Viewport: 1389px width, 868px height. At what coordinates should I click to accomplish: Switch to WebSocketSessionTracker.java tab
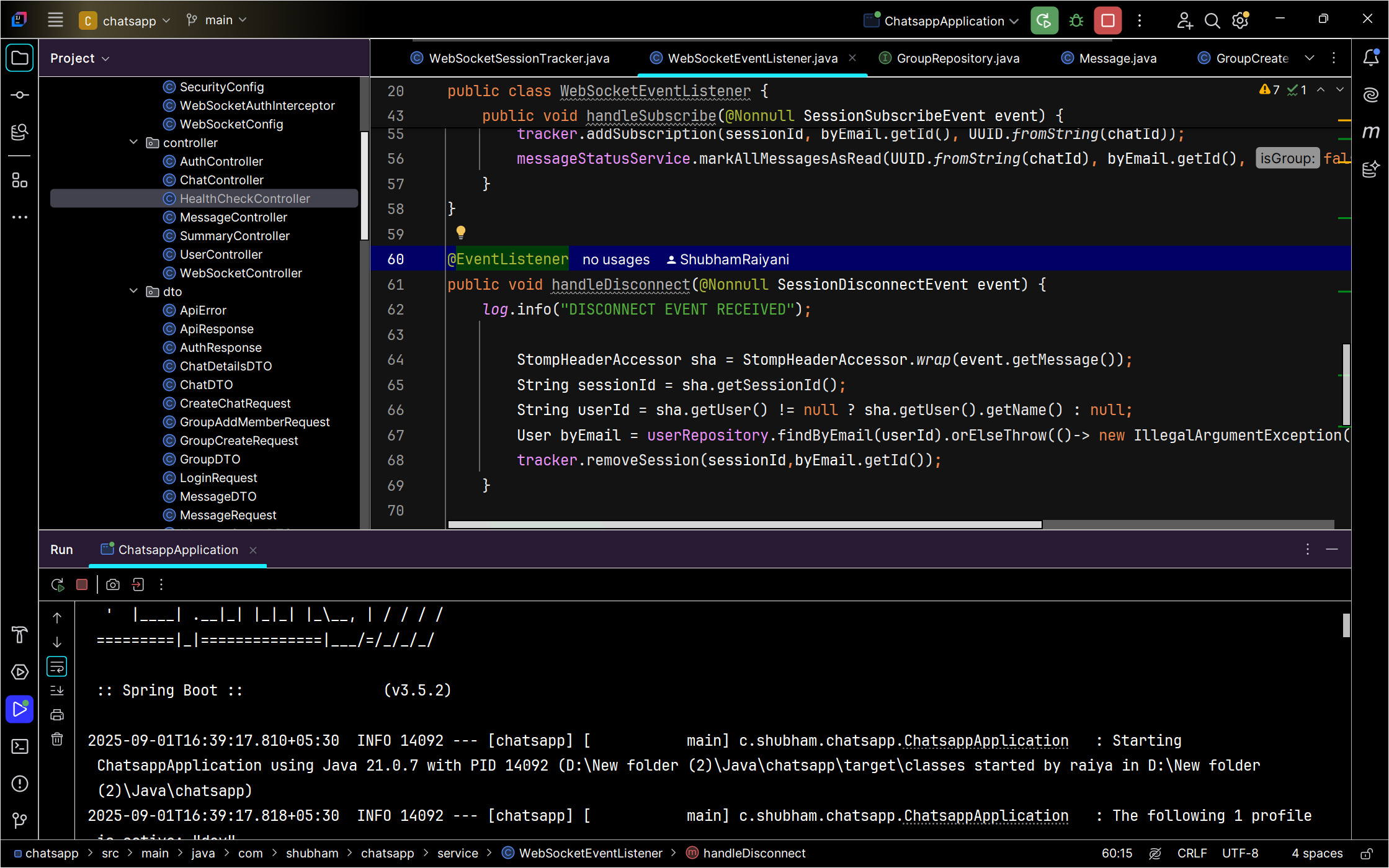(x=510, y=58)
